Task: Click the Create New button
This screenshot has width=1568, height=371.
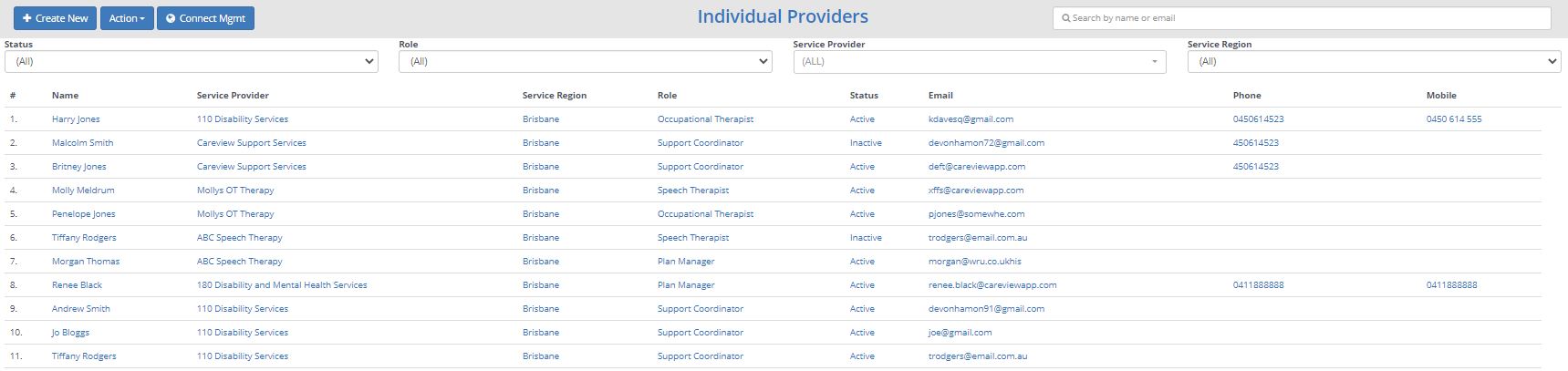Action: pyautogui.click(x=56, y=18)
